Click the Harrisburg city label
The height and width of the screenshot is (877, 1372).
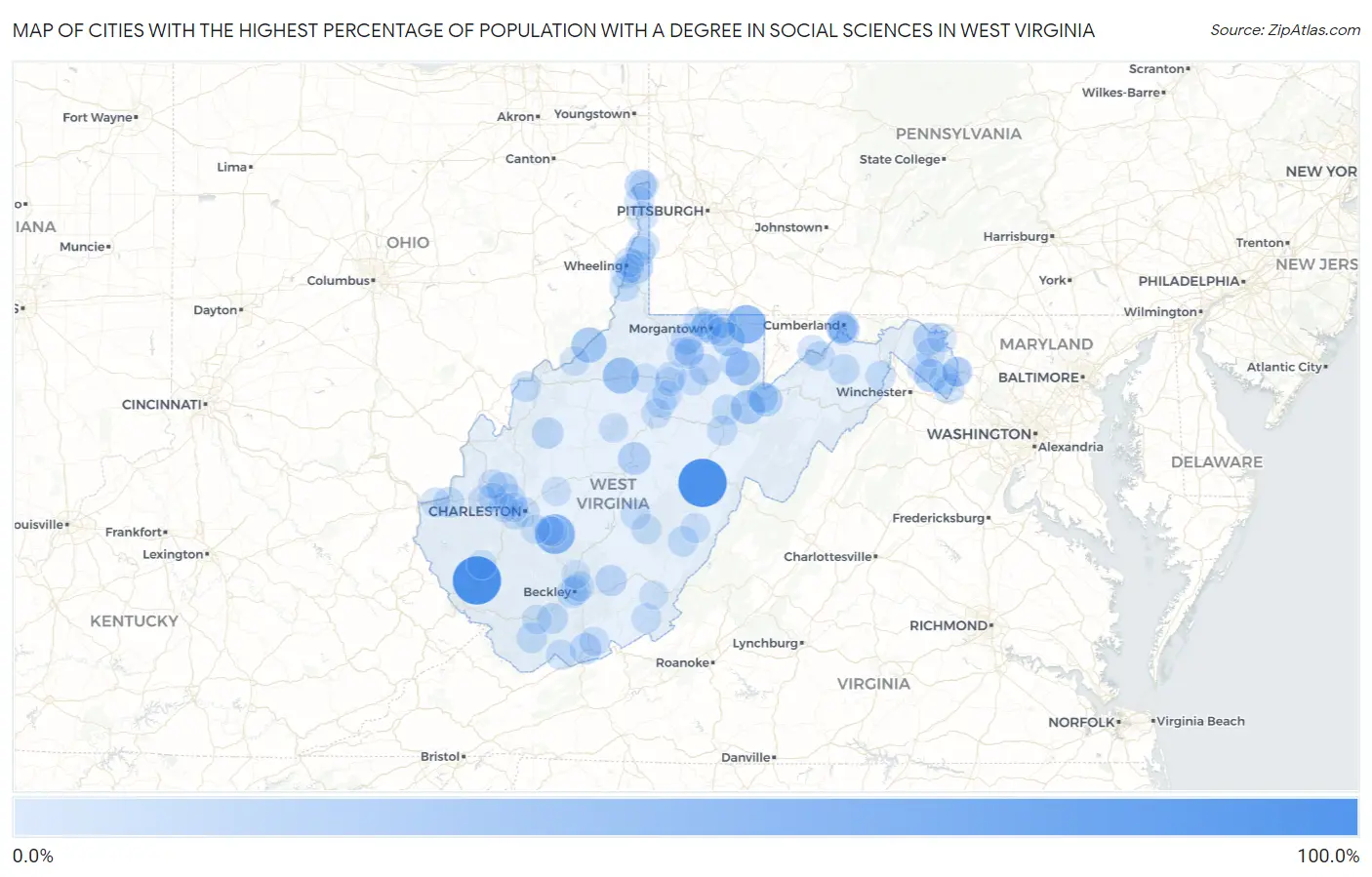(x=1016, y=237)
